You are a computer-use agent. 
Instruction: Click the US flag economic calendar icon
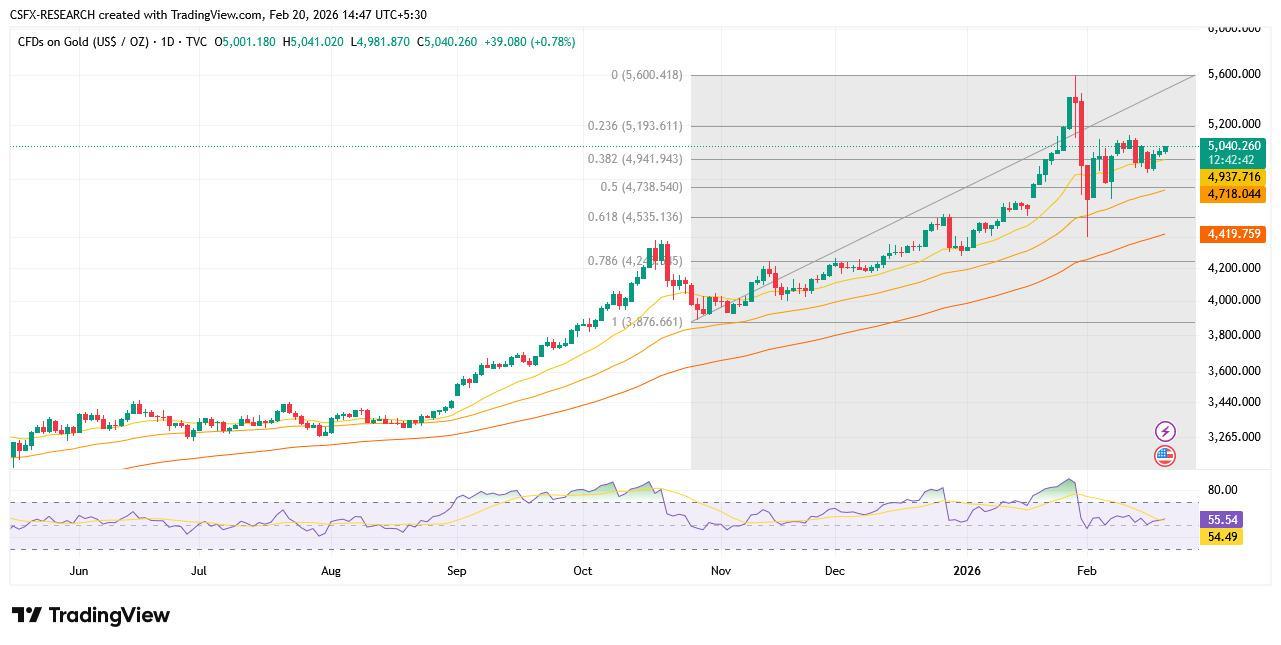[x=1164, y=456]
